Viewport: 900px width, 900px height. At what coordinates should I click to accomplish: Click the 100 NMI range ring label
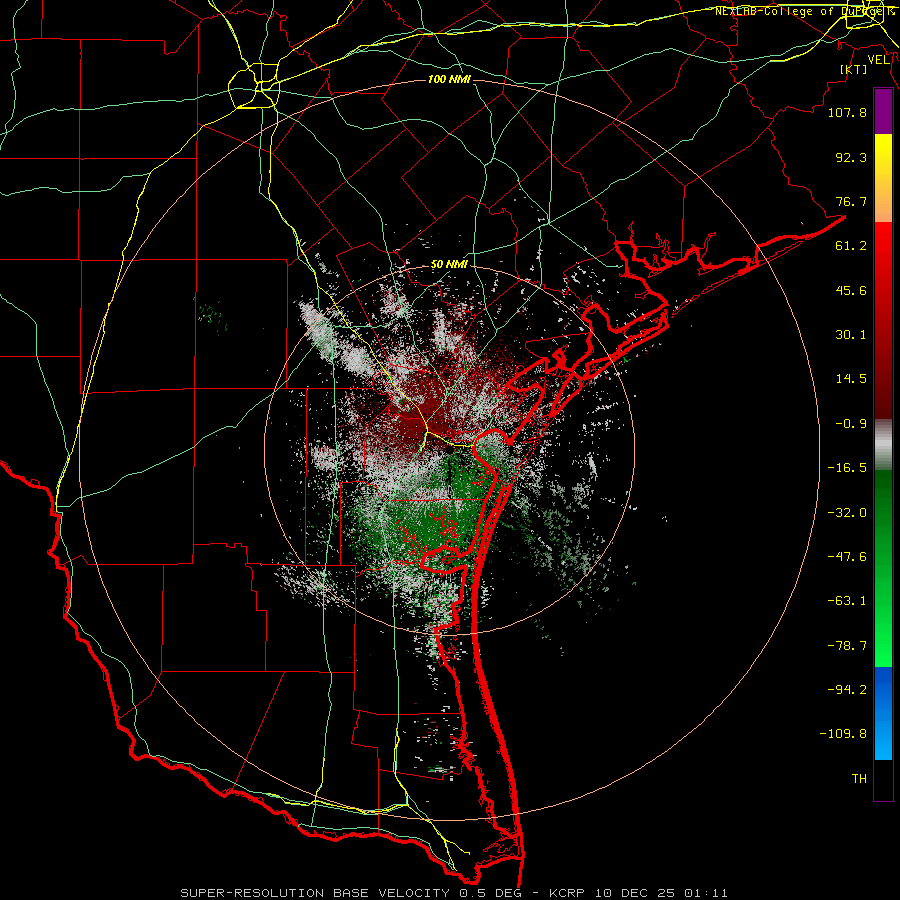pos(449,79)
